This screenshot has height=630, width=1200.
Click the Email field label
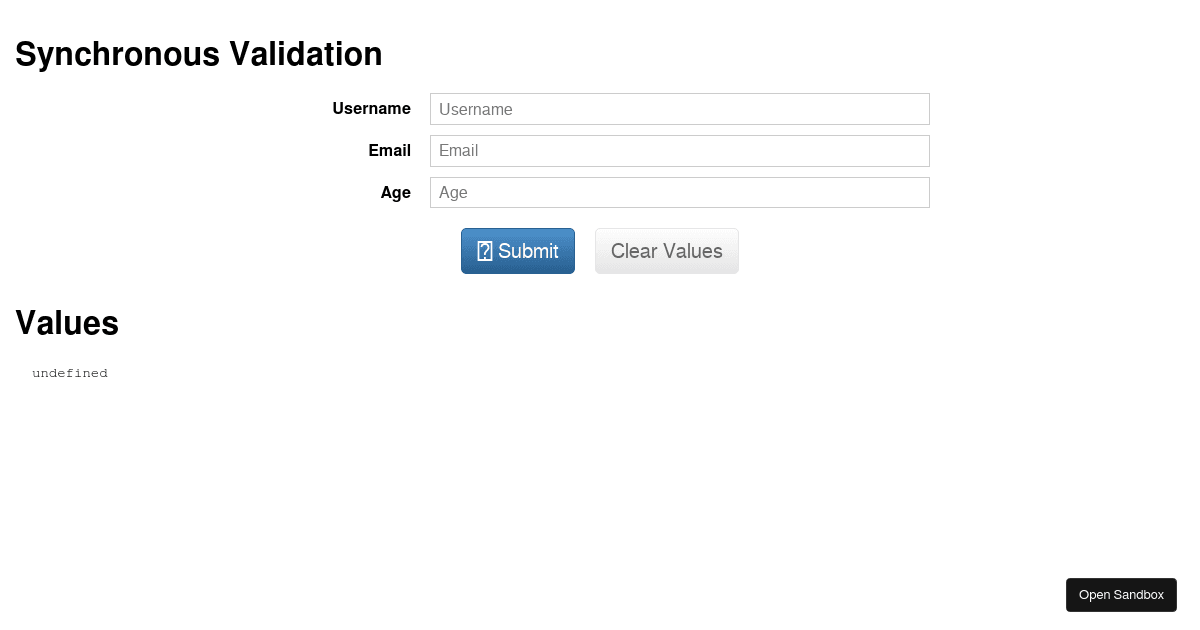tap(389, 151)
